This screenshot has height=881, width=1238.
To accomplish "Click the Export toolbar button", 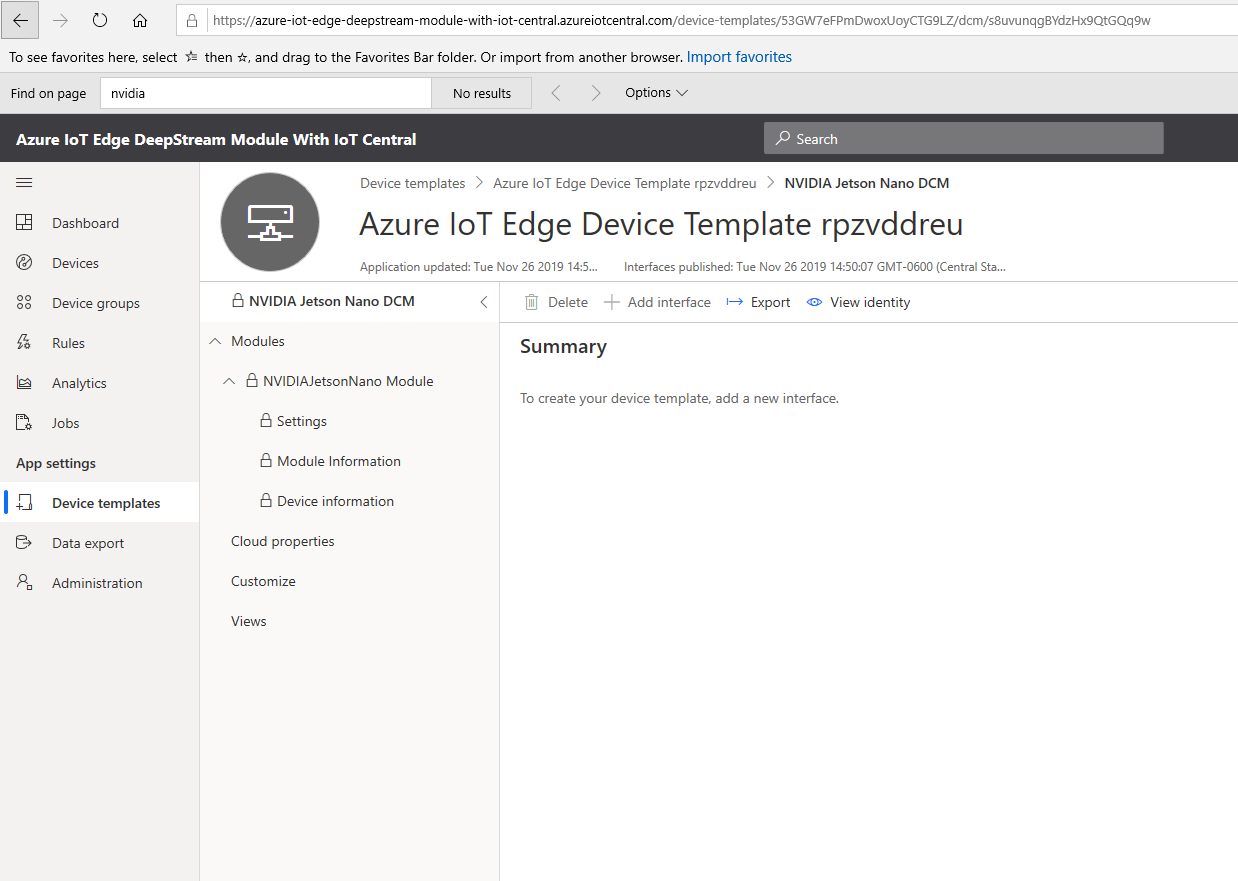I will coord(758,302).
